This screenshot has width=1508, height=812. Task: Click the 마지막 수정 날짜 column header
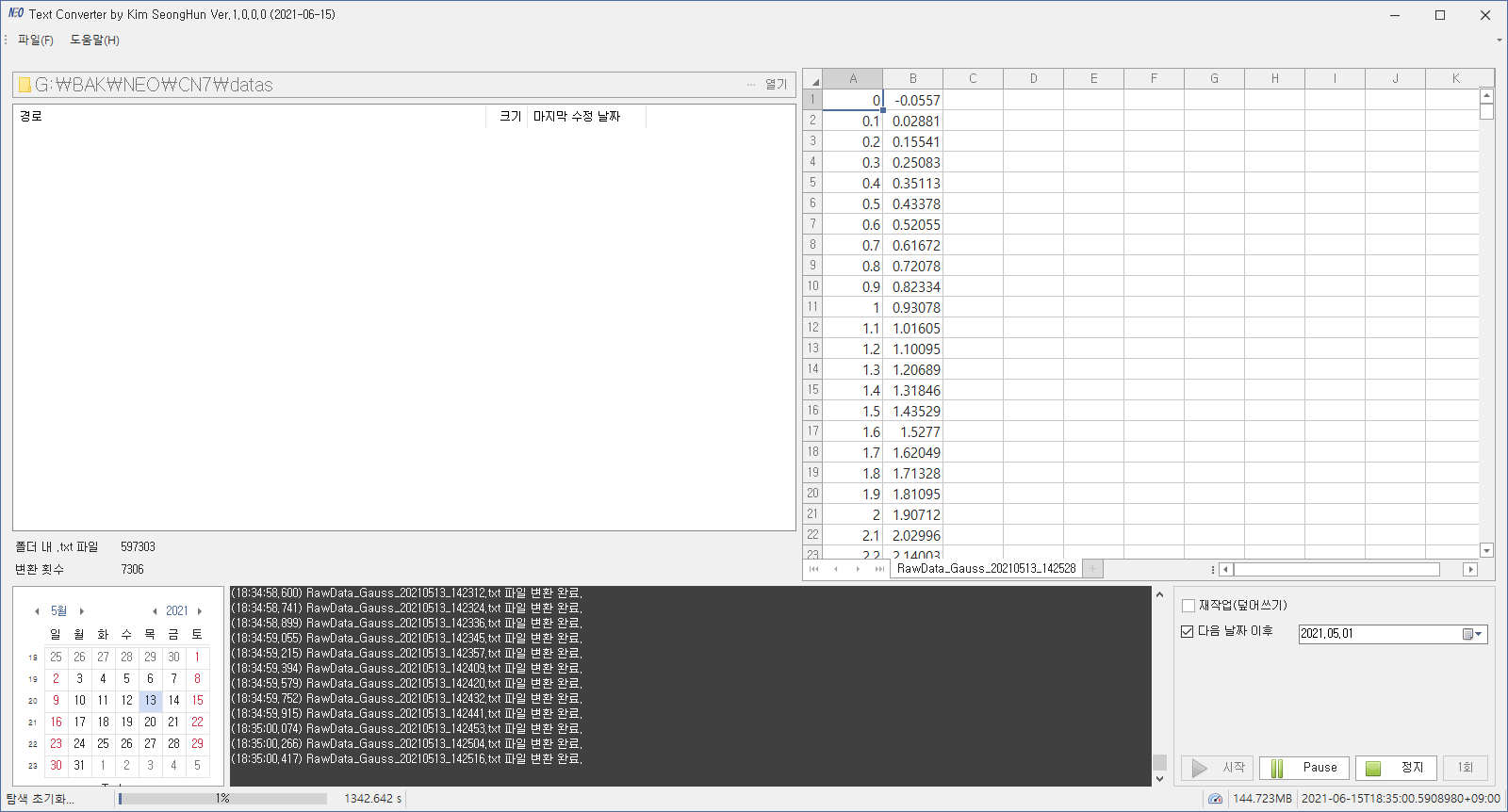(x=586, y=116)
